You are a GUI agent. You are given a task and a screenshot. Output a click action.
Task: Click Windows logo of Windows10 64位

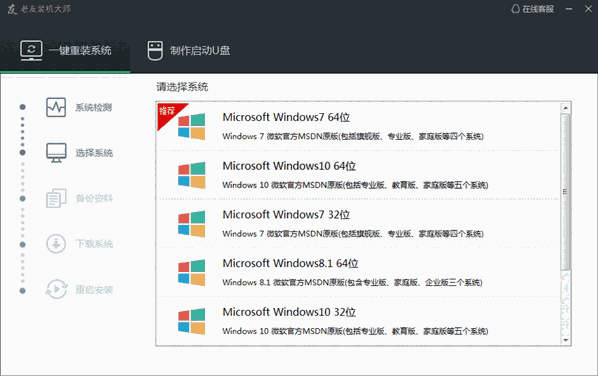(x=191, y=175)
